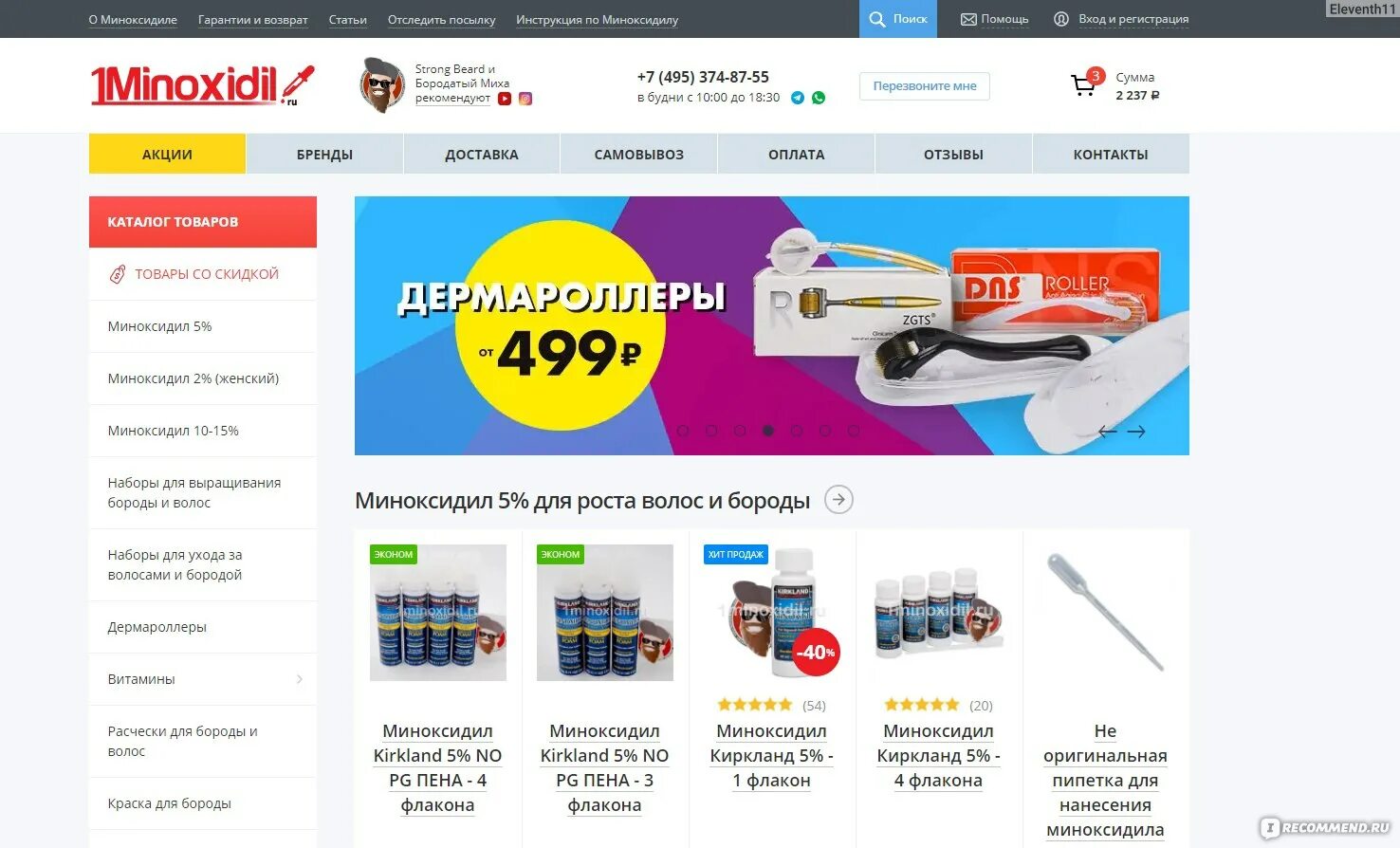Open circled arrow next to Миноксидил 5% heading
The height and width of the screenshot is (848, 1400).
(838, 500)
